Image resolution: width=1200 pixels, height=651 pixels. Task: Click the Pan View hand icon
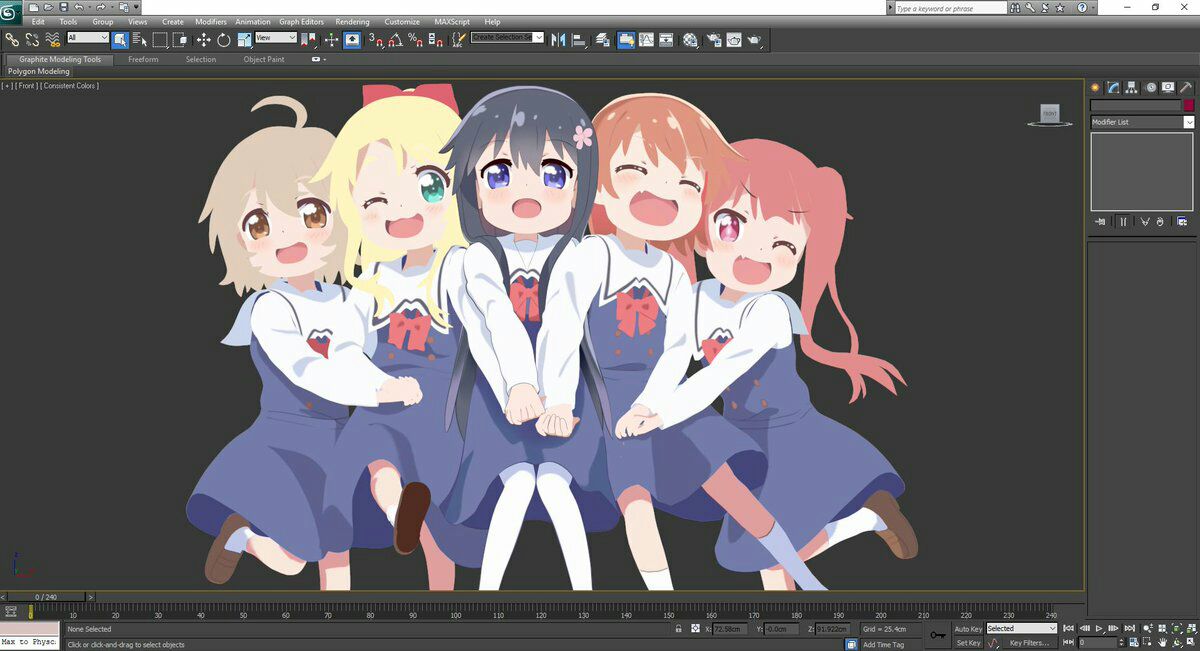[x=1163, y=643]
